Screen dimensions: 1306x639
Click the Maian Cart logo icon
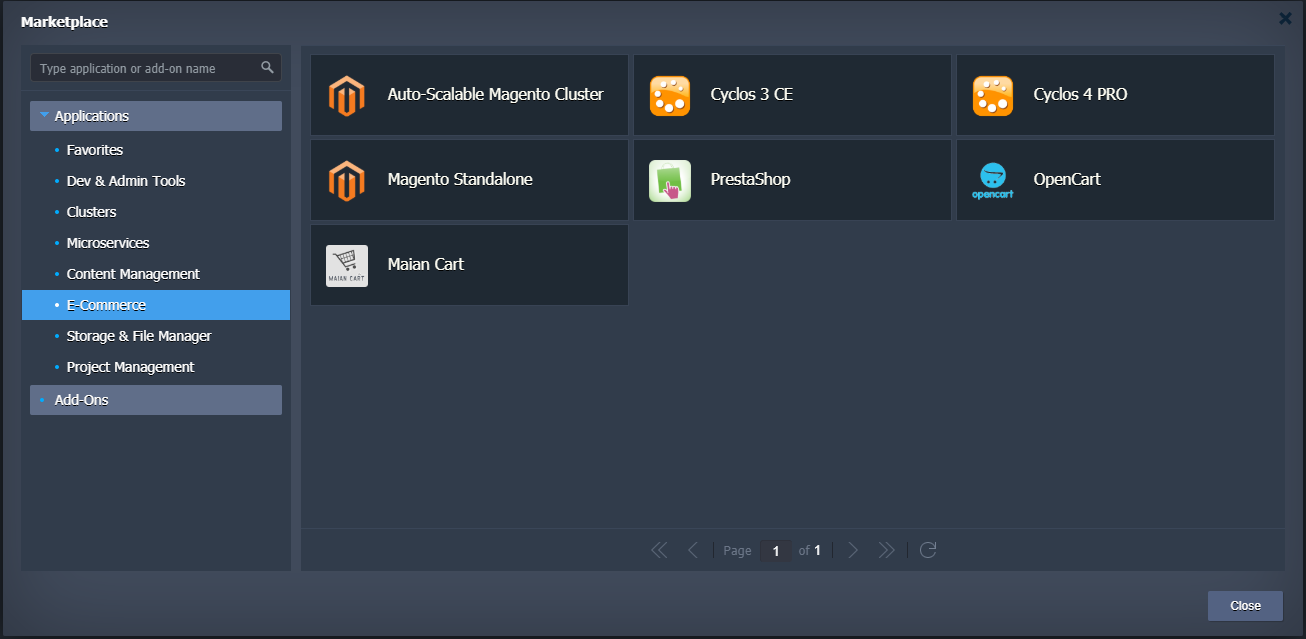pos(346,265)
